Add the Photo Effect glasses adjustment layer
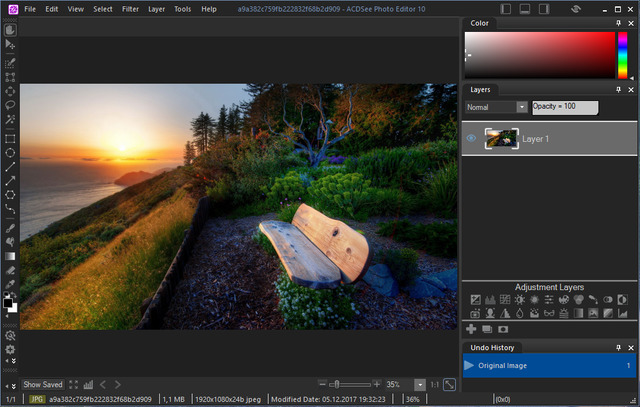The height and width of the screenshot is (407, 640). click(549, 314)
